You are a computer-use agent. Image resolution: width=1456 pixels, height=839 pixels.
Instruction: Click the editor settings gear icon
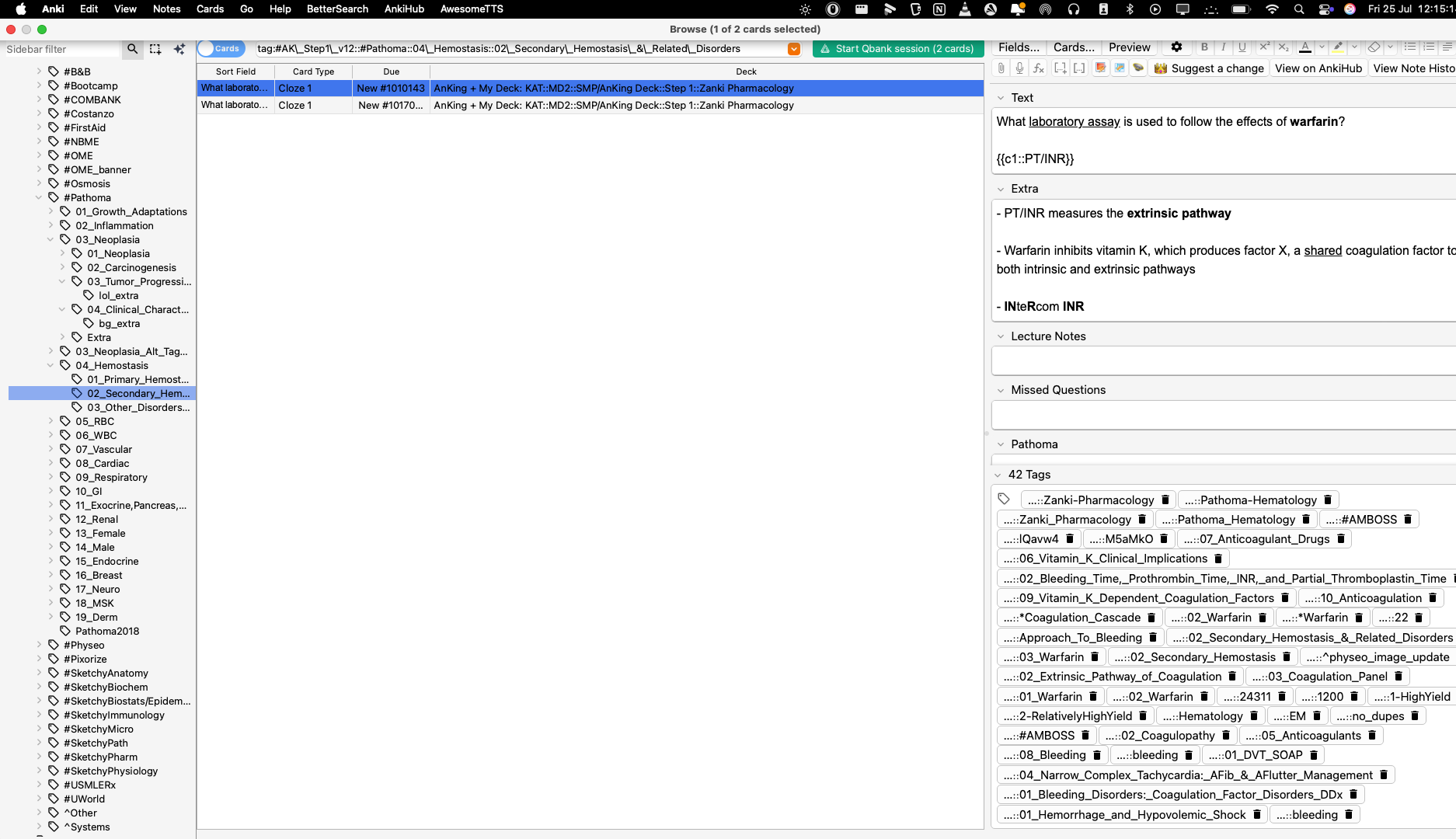1176,47
